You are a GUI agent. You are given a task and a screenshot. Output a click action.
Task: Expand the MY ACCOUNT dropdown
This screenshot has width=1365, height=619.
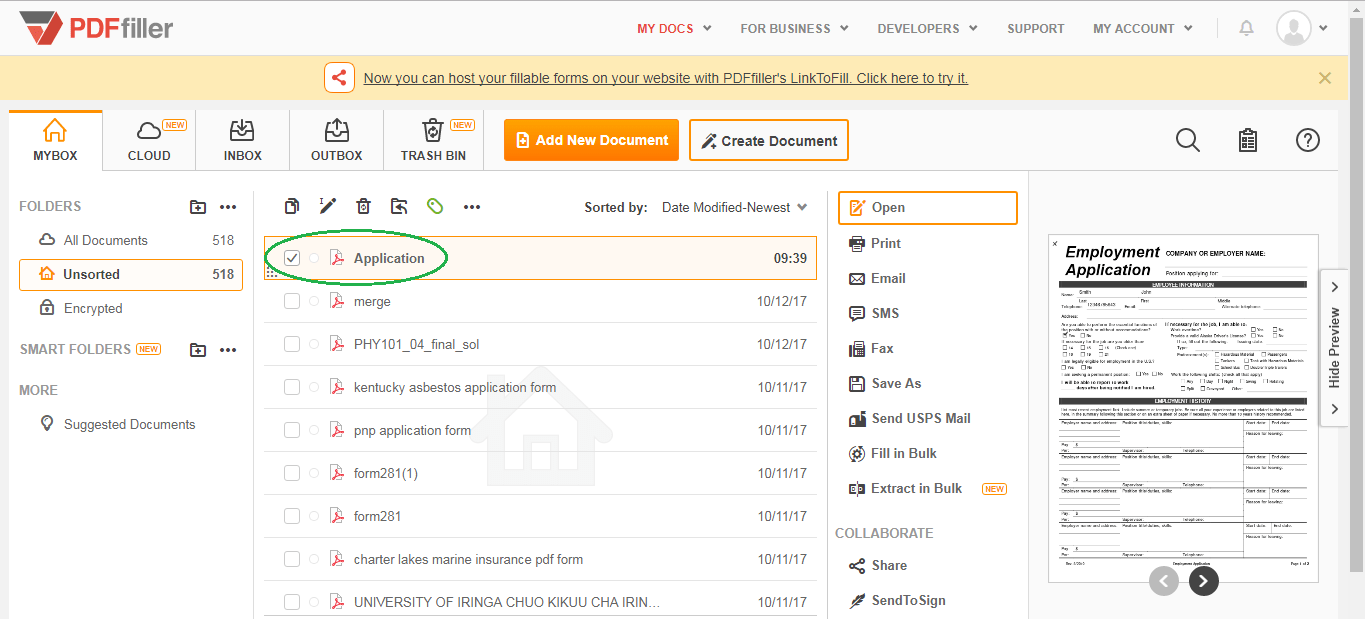click(1142, 29)
